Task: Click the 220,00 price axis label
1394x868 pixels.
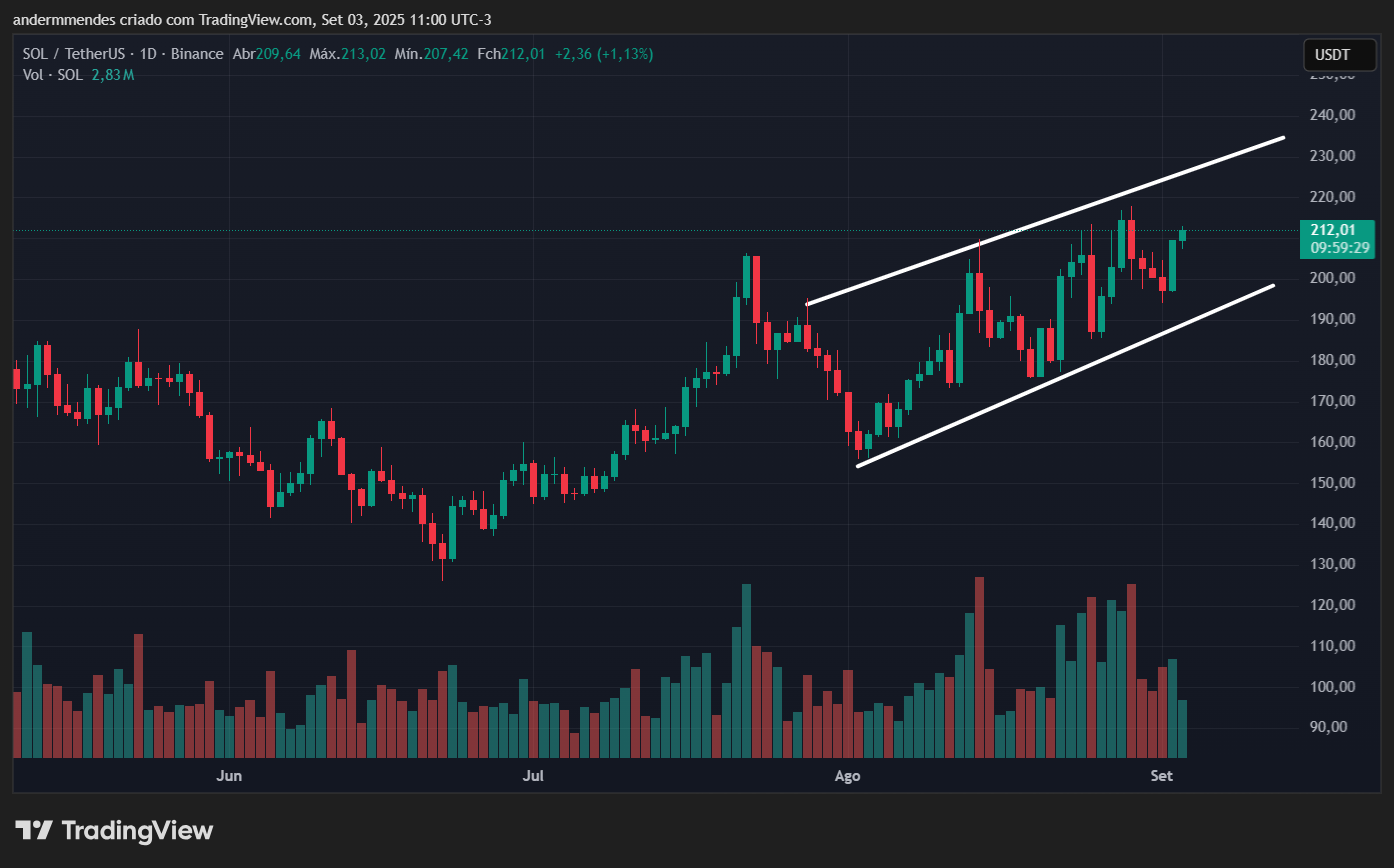Action: tap(1333, 197)
